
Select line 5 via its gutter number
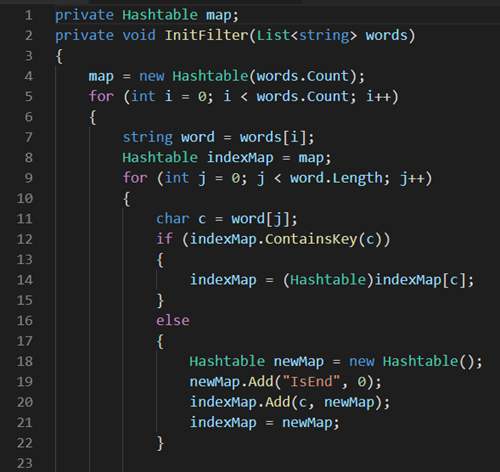[x=29, y=97]
